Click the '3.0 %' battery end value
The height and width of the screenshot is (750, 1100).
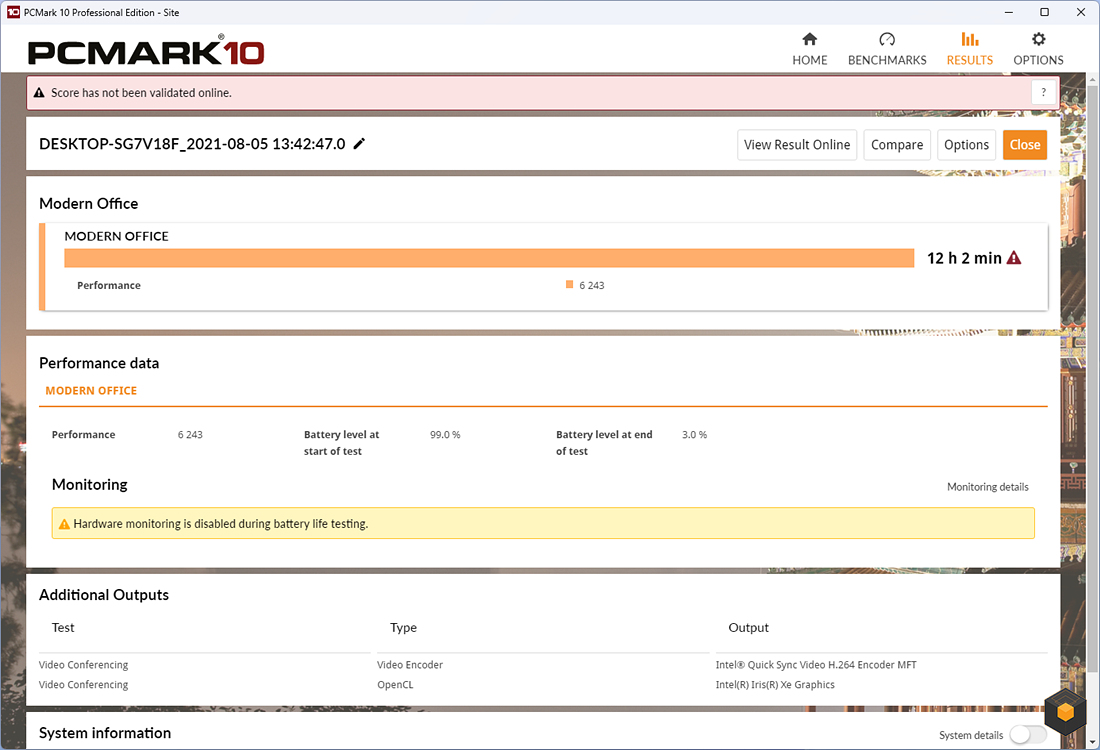click(x=695, y=435)
